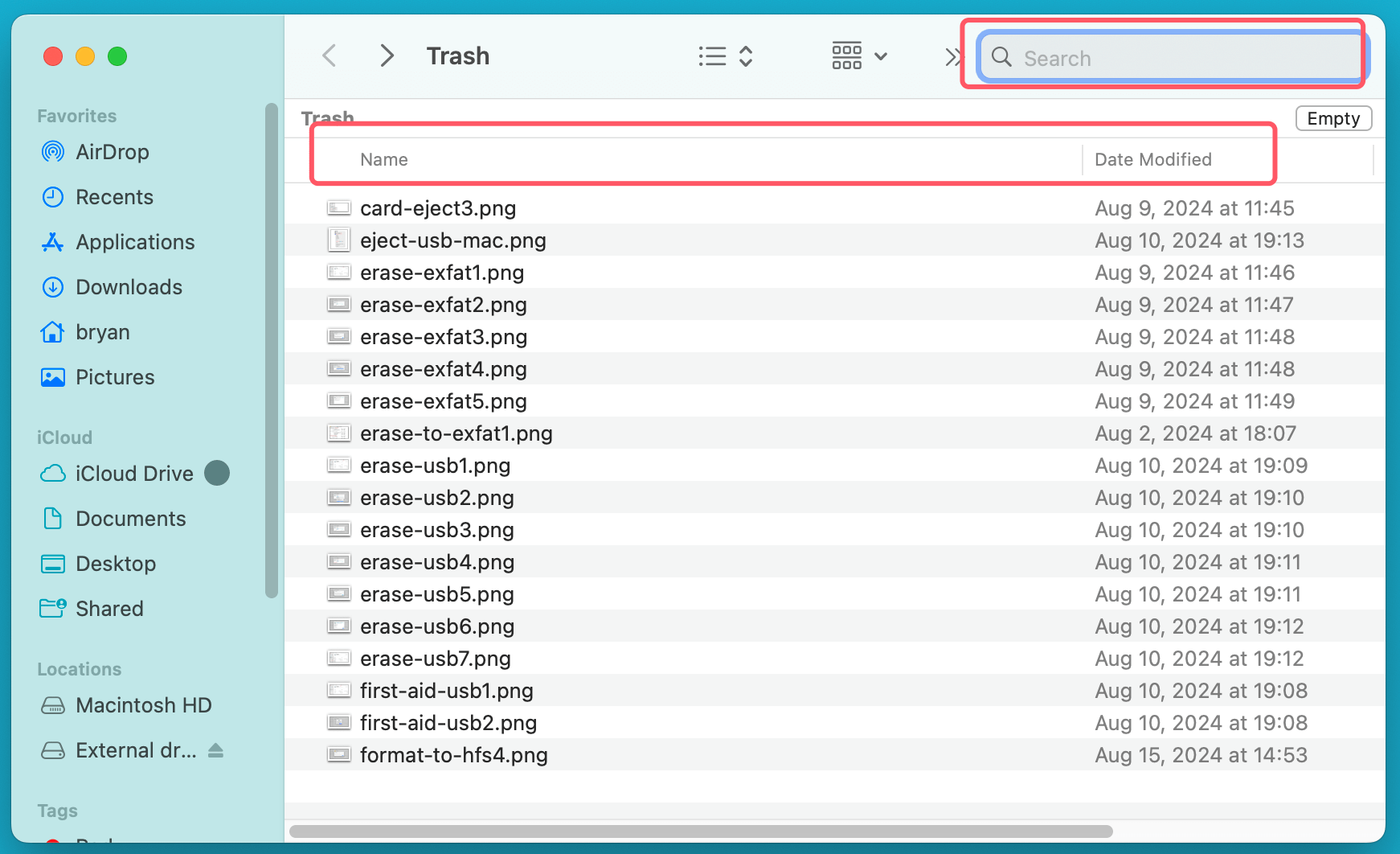Image resolution: width=1400 pixels, height=854 pixels.
Task: Empty the Trash
Action: coord(1333,118)
